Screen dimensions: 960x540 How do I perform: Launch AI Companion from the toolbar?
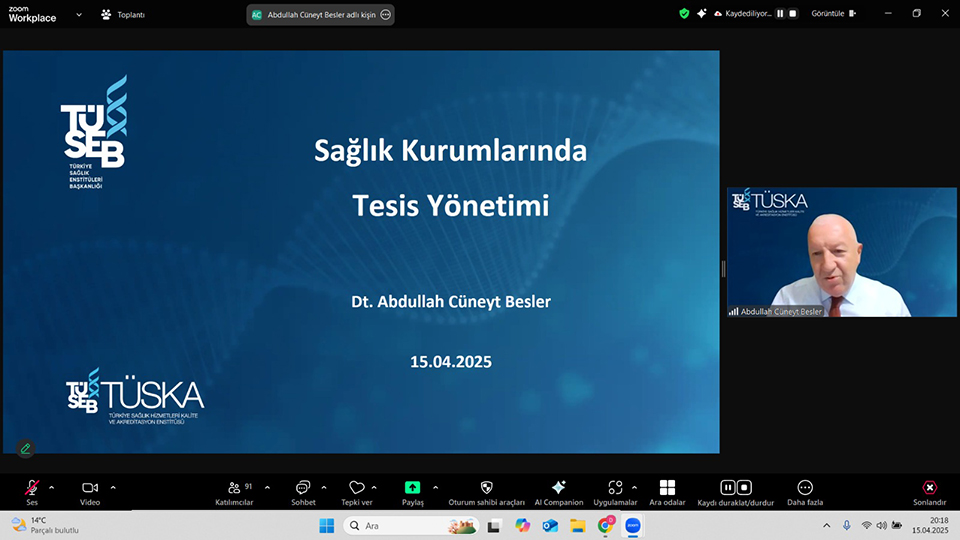click(x=558, y=488)
